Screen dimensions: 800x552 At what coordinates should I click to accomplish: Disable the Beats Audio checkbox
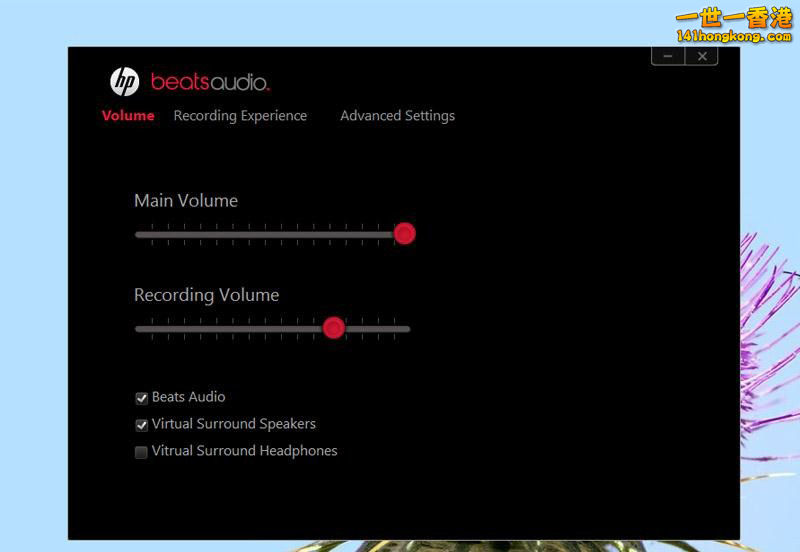pyautogui.click(x=142, y=398)
